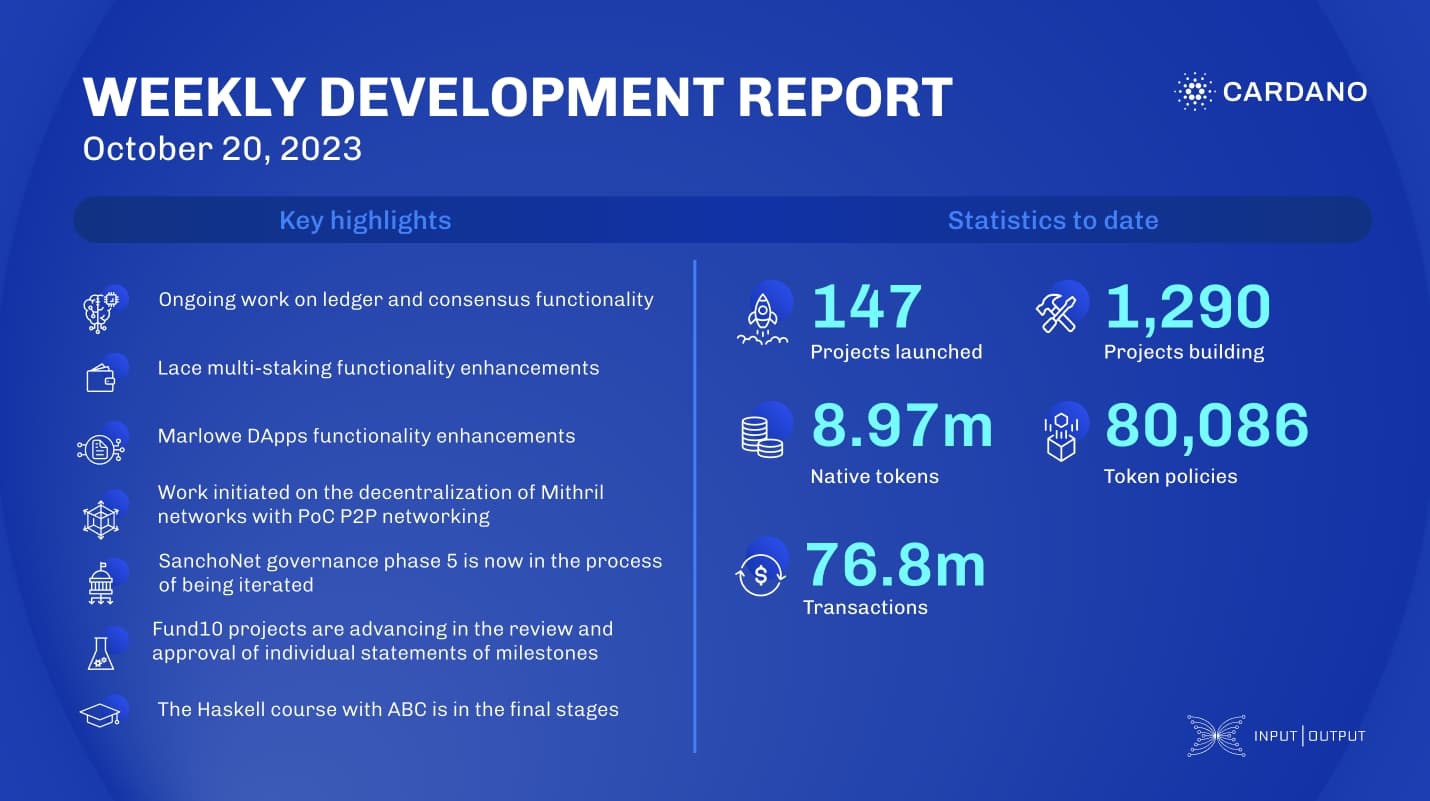Click the 80,086 figure

point(1206,426)
